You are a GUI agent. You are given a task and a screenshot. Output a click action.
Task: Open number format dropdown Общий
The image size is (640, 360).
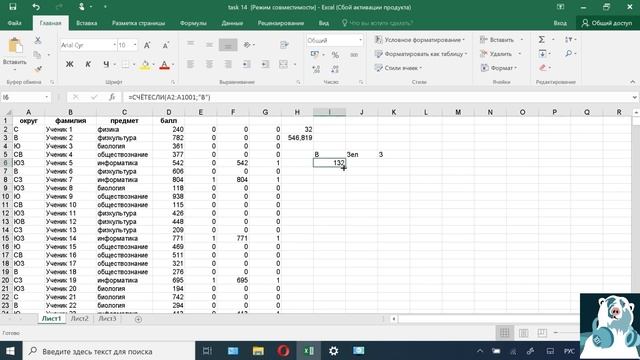[360, 40]
